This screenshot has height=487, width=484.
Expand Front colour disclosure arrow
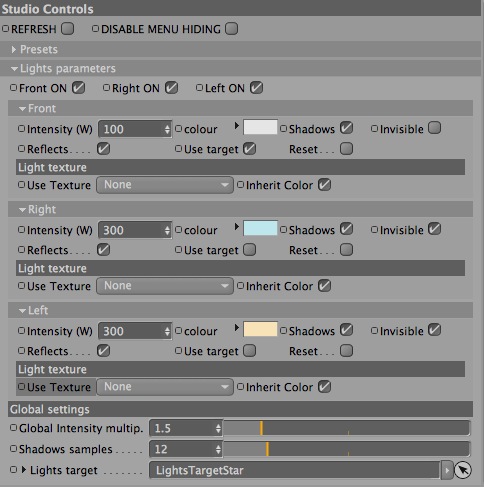click(x=236, y=126)
